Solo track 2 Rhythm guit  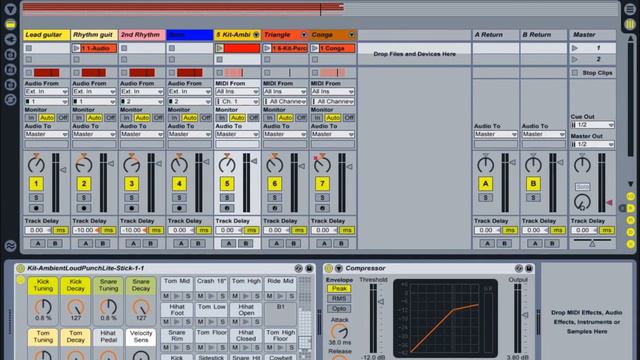pos(84,198)
